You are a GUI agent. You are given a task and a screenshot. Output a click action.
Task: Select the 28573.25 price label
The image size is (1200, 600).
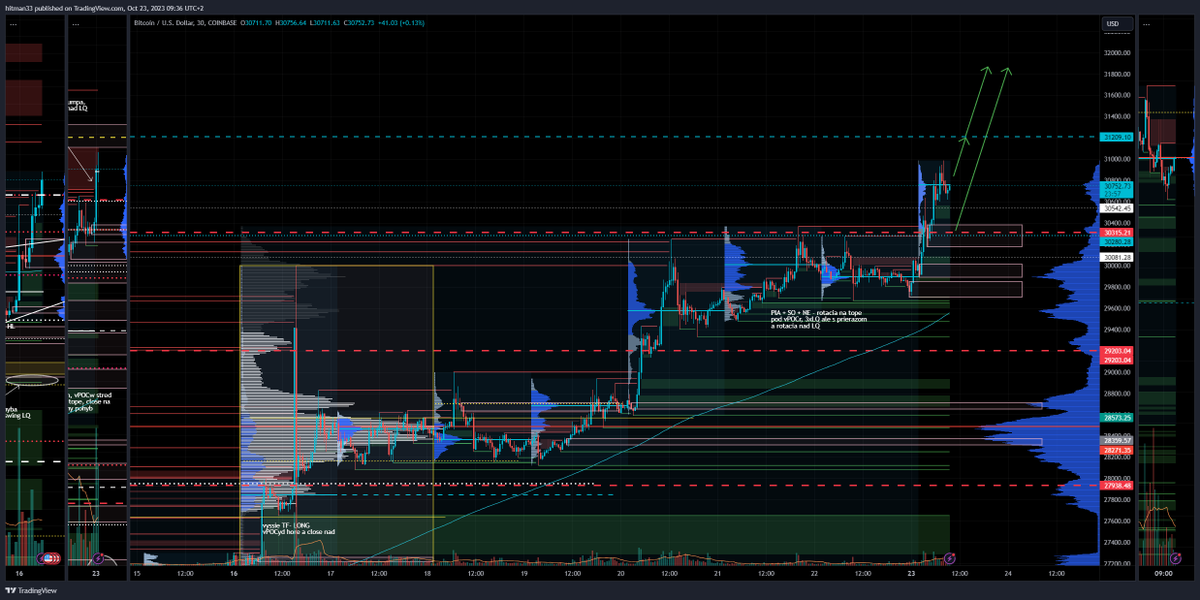tap(1116, 418)
